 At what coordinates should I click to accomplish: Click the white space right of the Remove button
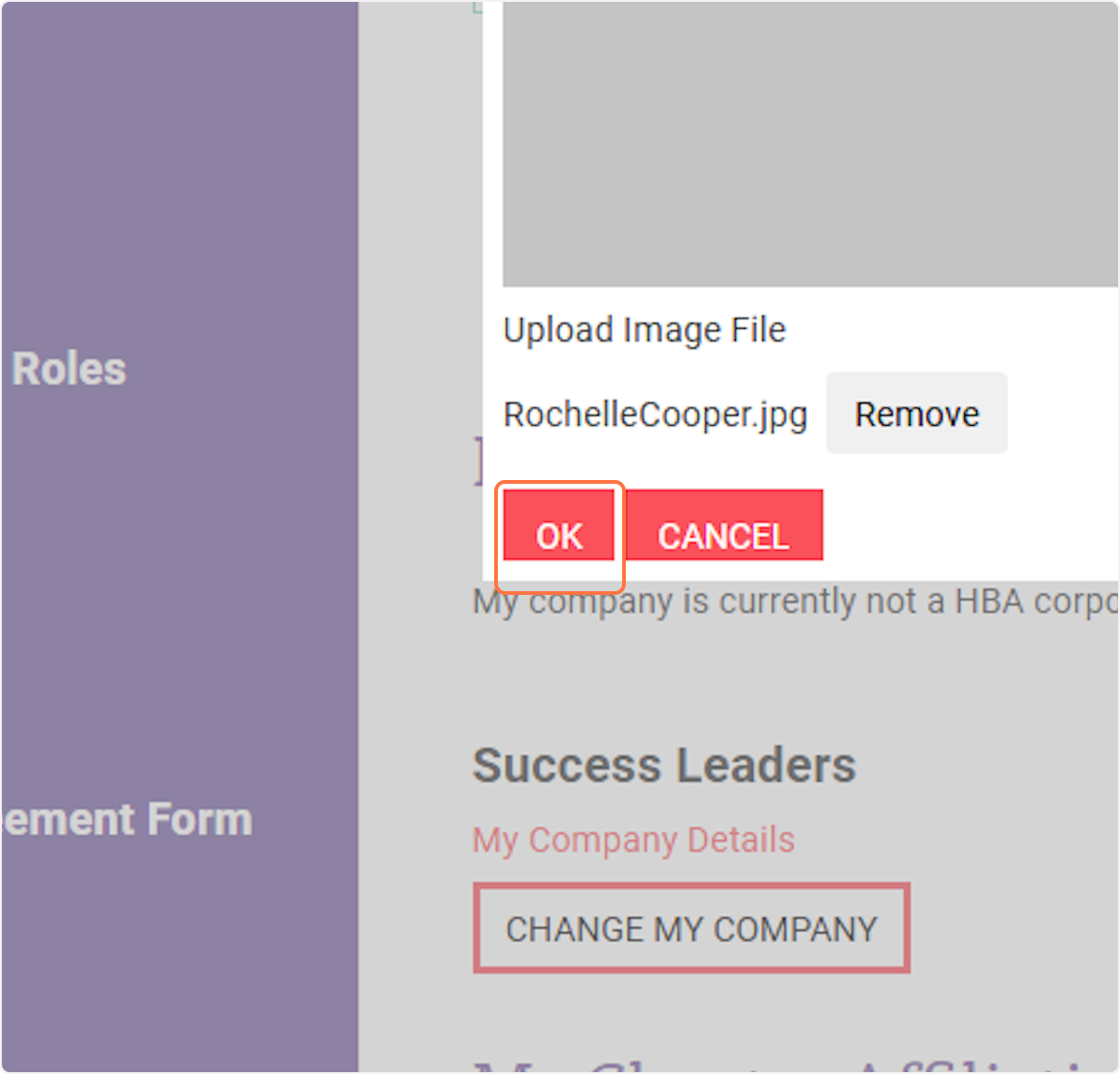pos(1063,413)
